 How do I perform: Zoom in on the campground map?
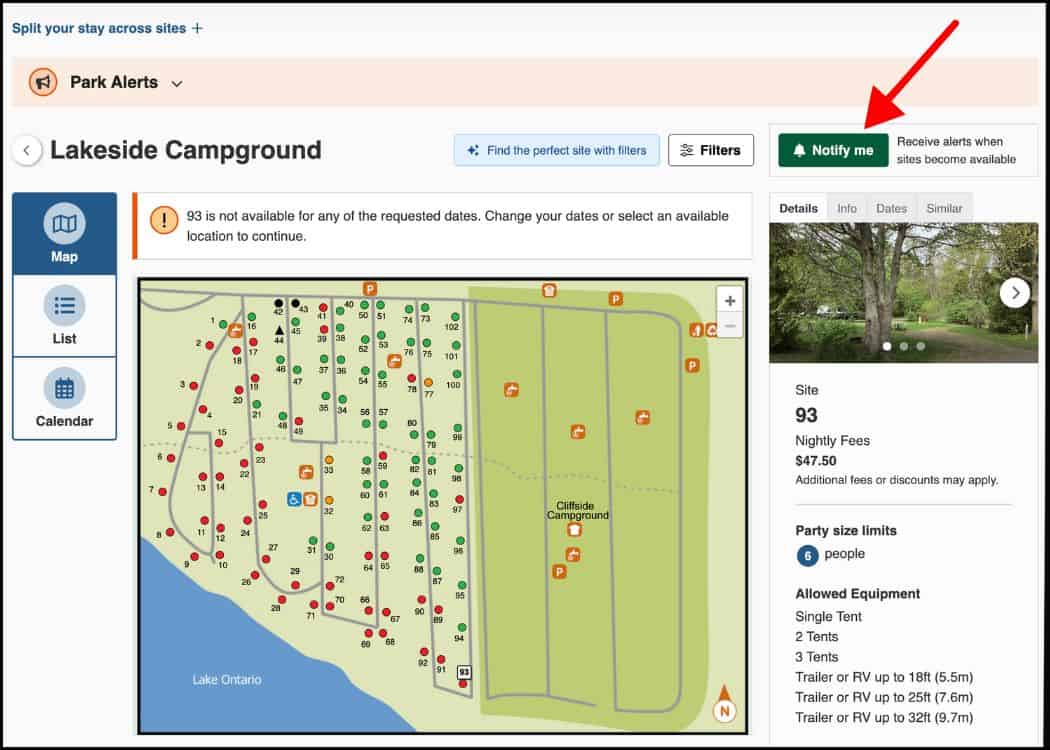(x=730, y=301)
